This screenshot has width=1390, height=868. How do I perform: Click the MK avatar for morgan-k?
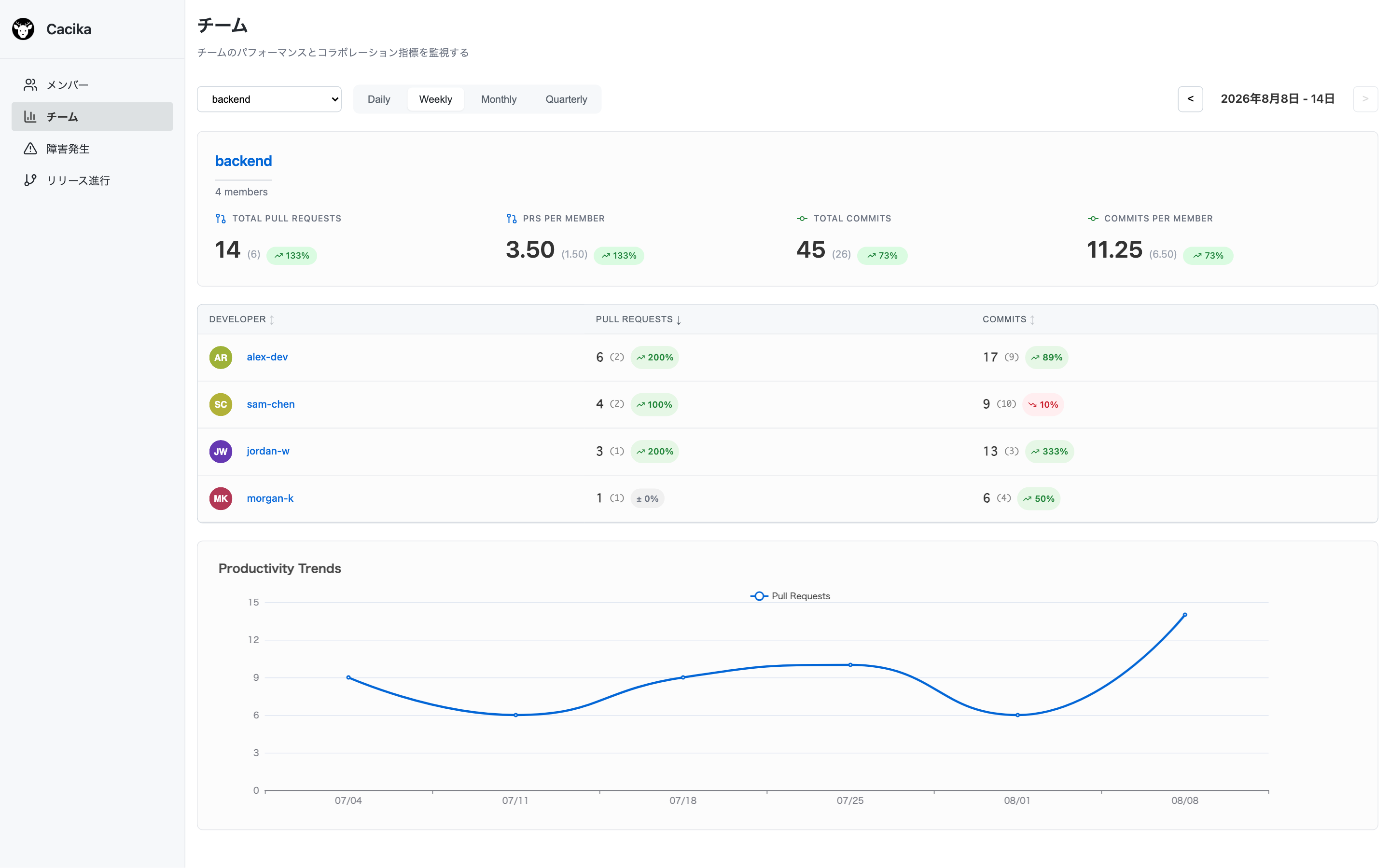(x=221, y=498)
